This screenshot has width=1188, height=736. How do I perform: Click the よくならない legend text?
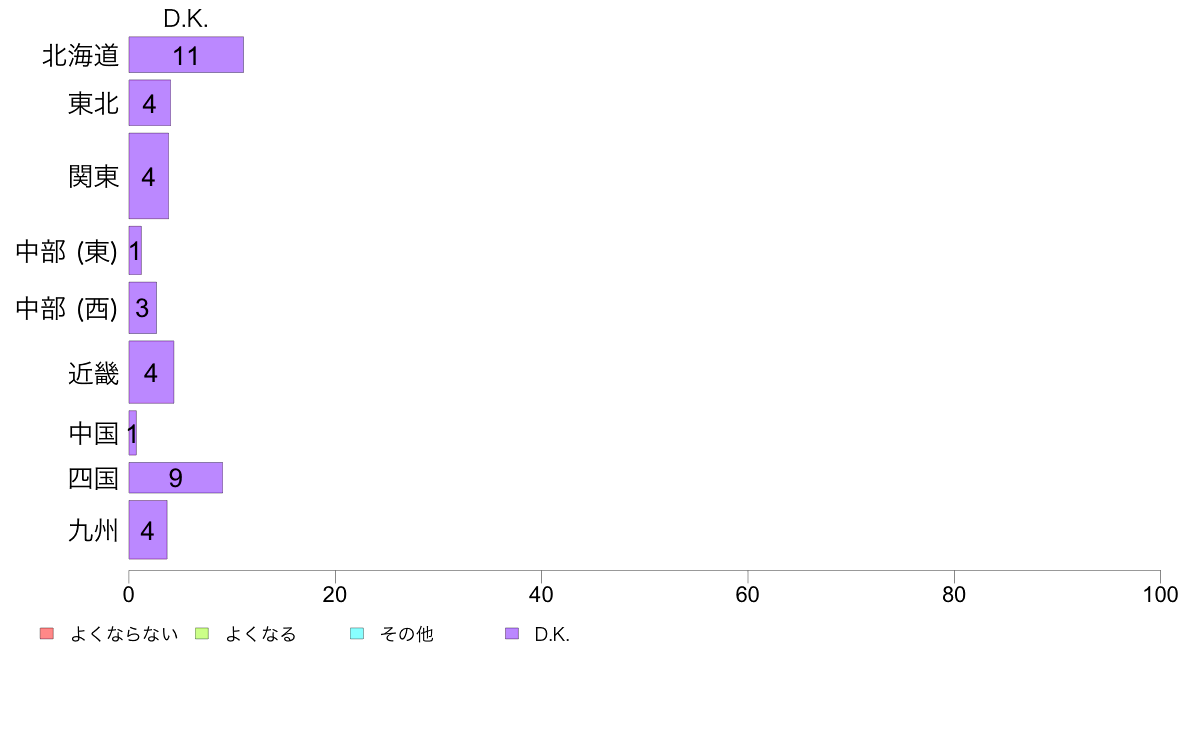[x=123, y=634]
